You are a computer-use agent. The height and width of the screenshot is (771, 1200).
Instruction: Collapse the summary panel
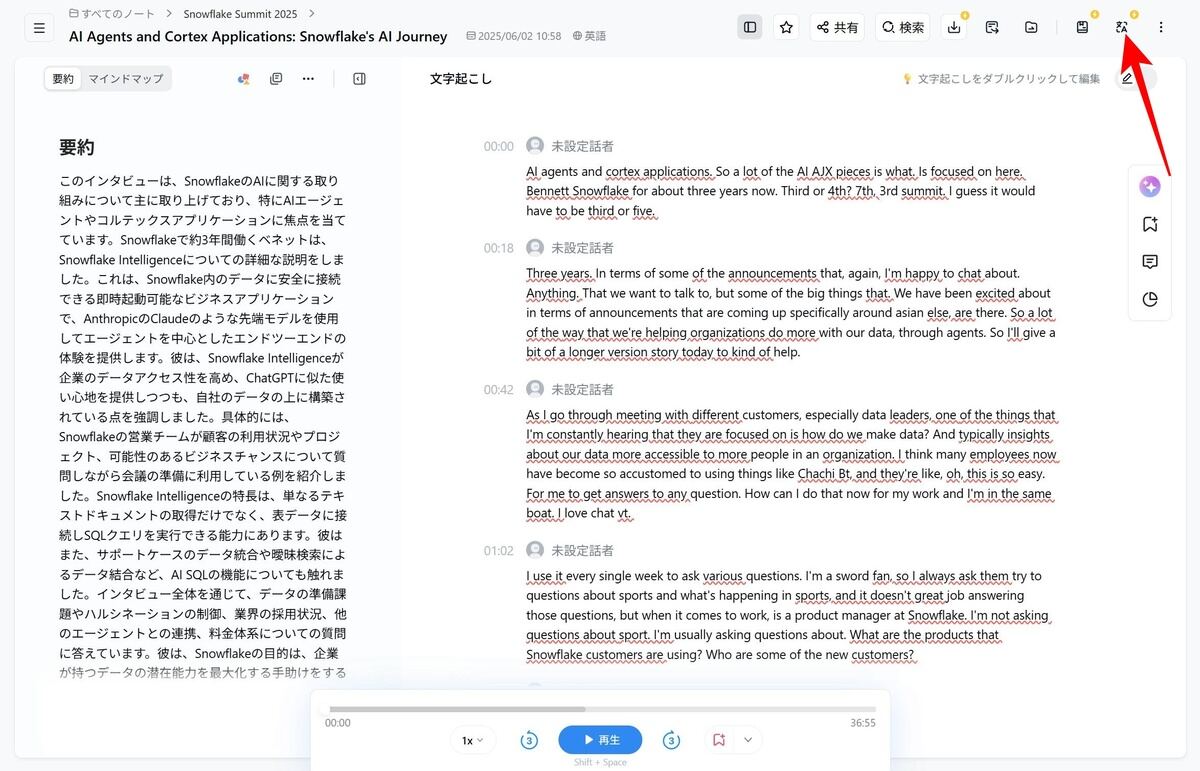click(x=360, y=79)
